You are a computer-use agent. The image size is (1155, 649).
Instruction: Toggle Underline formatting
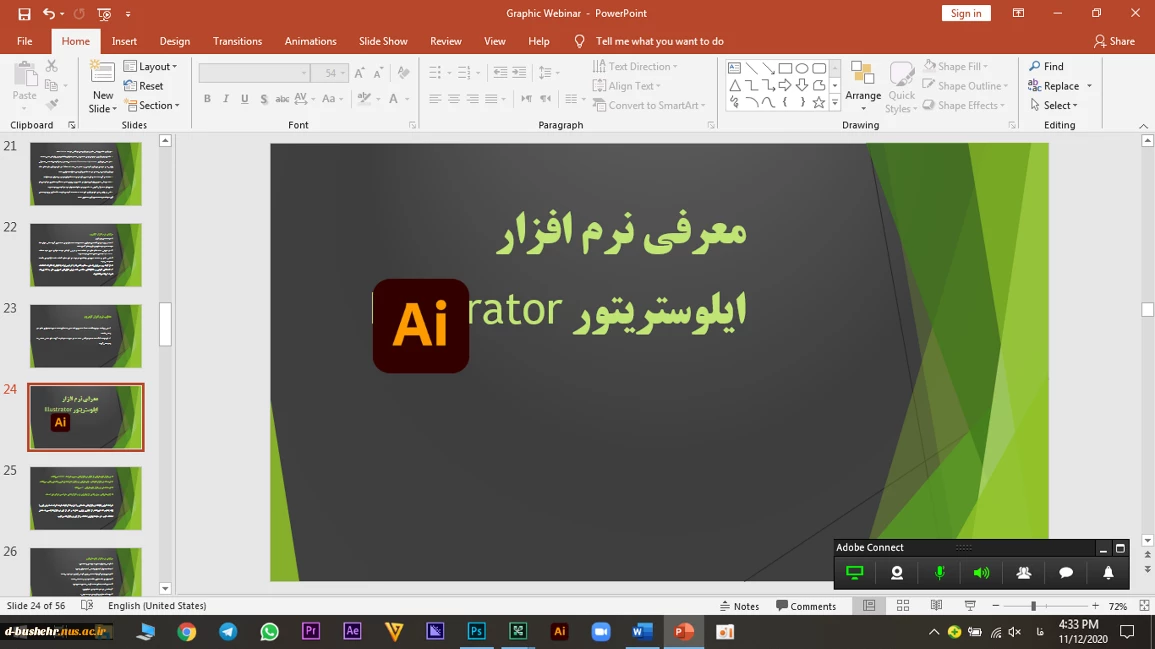tap(245, 99)
